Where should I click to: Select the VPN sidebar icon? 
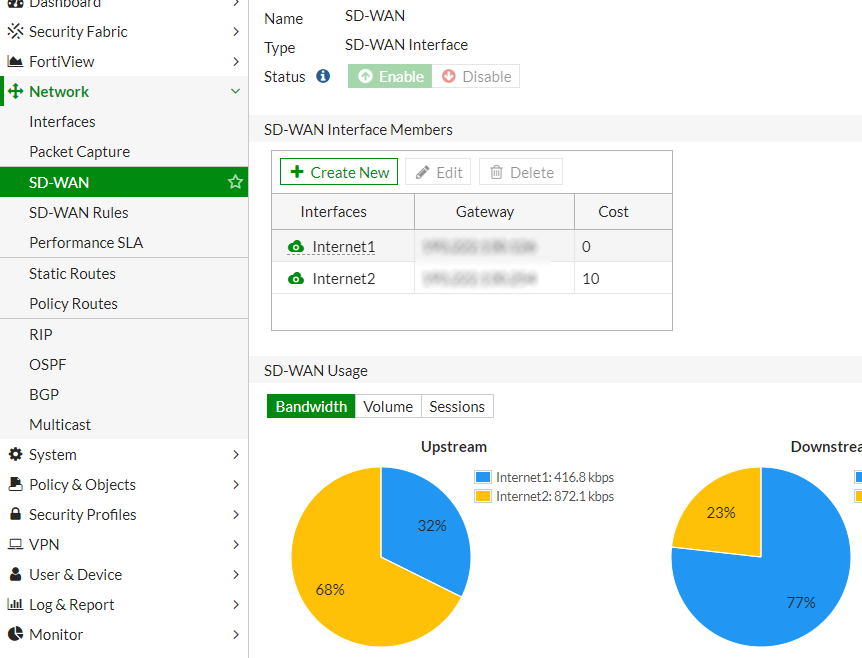[x=16, y=544]
